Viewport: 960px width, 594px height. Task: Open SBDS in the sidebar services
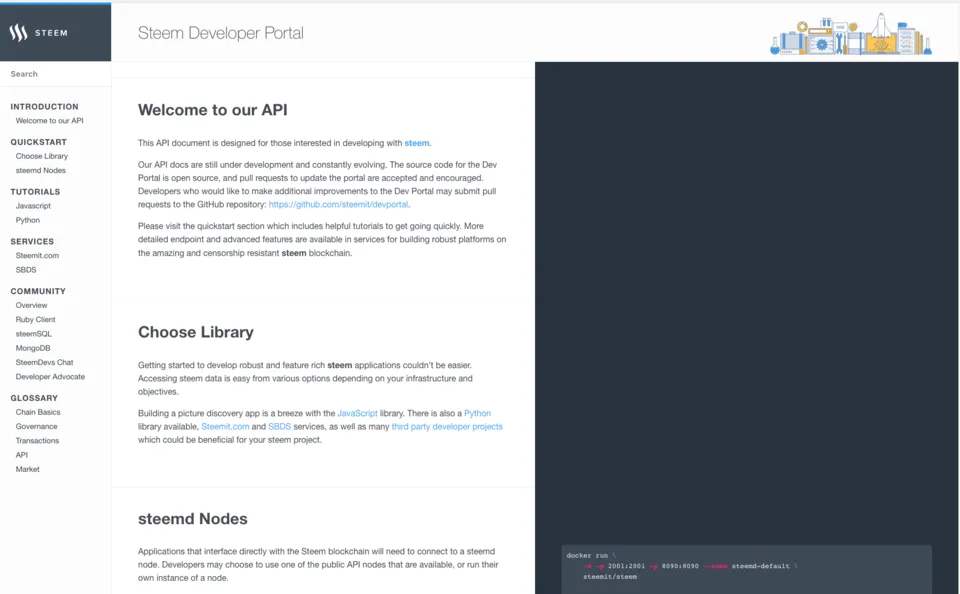coord(26,269)
